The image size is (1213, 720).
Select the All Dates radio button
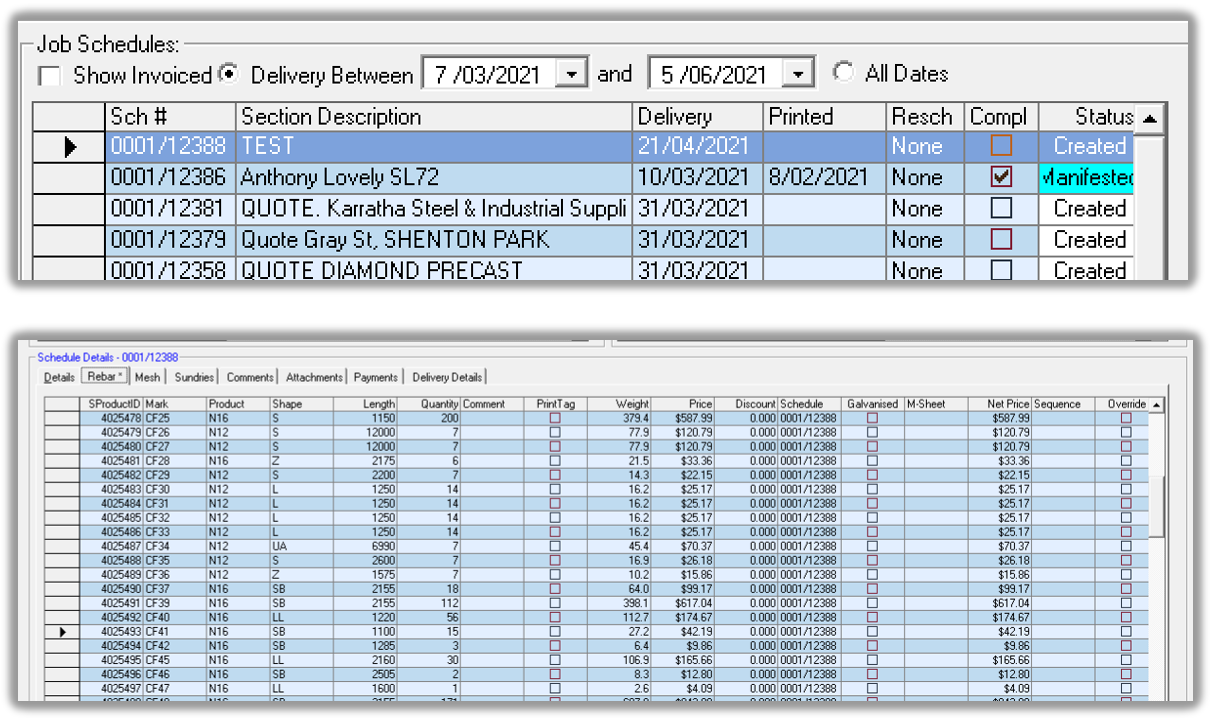coord(845,72)
